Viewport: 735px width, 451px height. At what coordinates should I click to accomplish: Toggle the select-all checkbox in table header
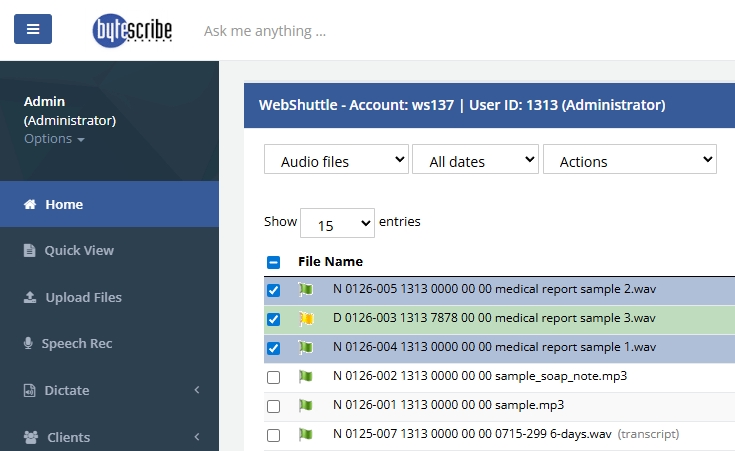(274, 262)
